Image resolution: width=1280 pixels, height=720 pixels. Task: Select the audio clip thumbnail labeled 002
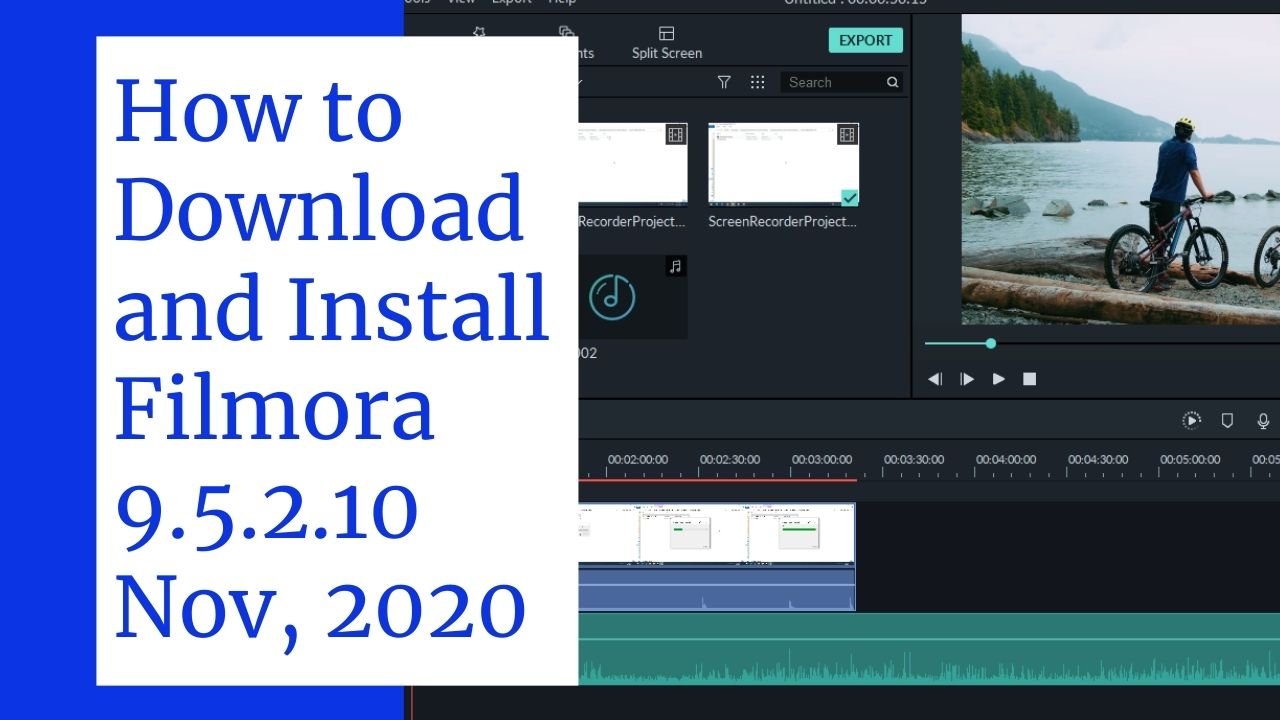pyautogui.click(x=632, y=296)
